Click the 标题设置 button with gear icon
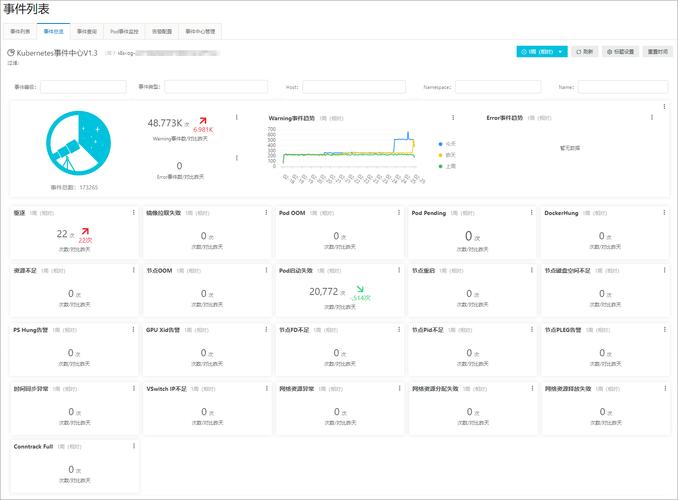678x500 pixels. [x=620, y=51]
